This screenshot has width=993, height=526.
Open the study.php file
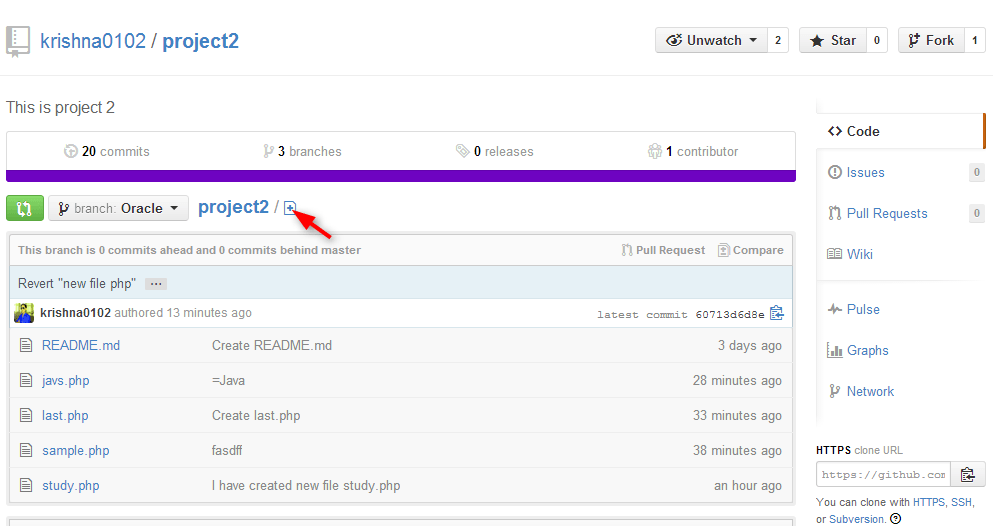point(70,485)
